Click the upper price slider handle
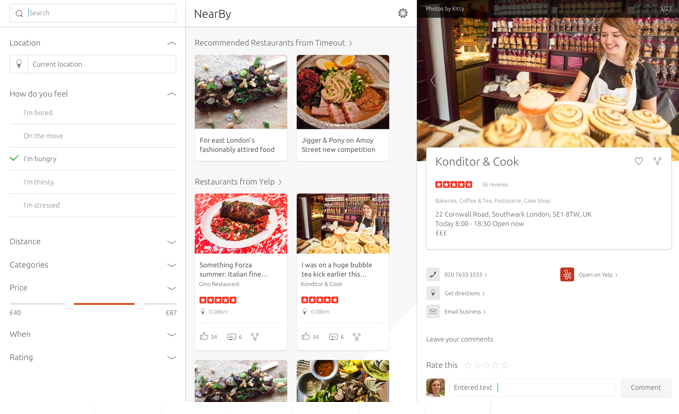Viewport: 679px width, 414px height. [139, 304]
